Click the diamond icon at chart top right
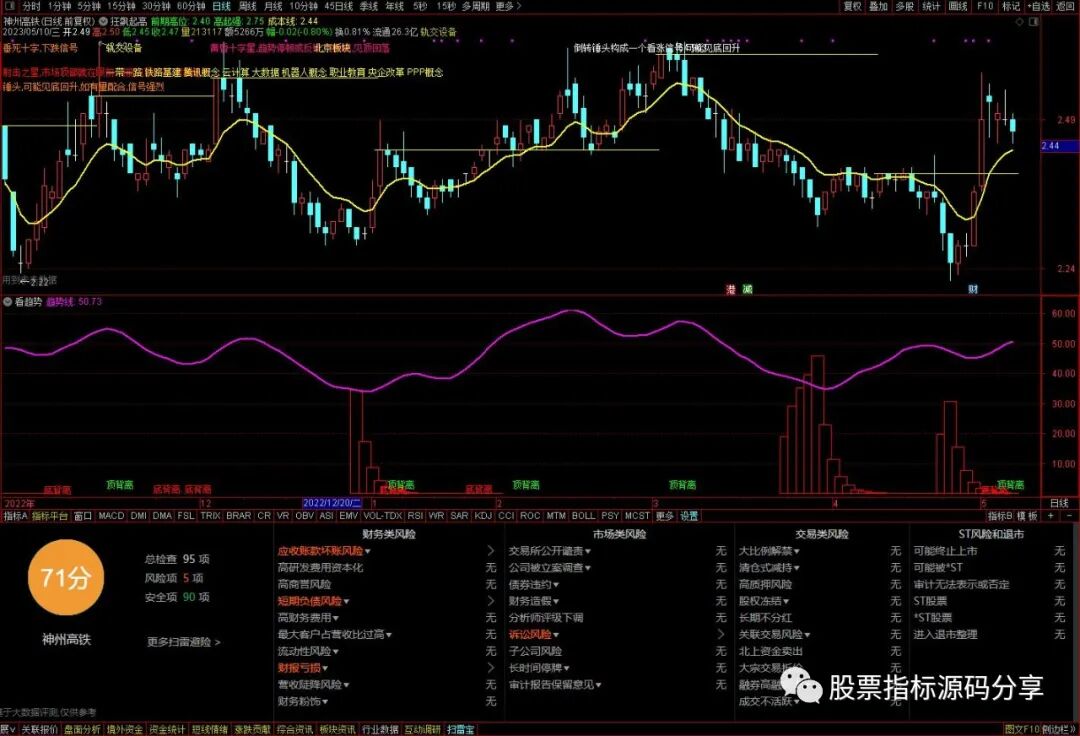This screenshot has height=736, width=1080. (1020, 22)
